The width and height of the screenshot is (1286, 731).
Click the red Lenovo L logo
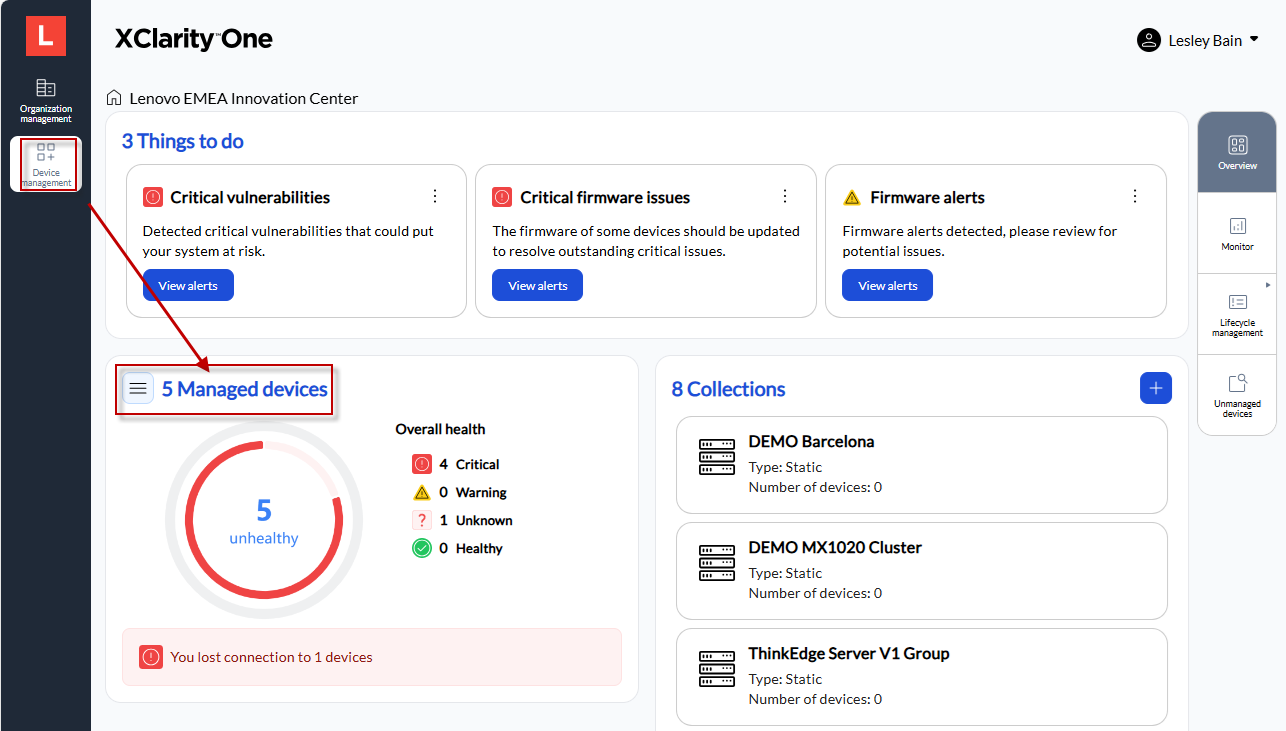point(45,36)
